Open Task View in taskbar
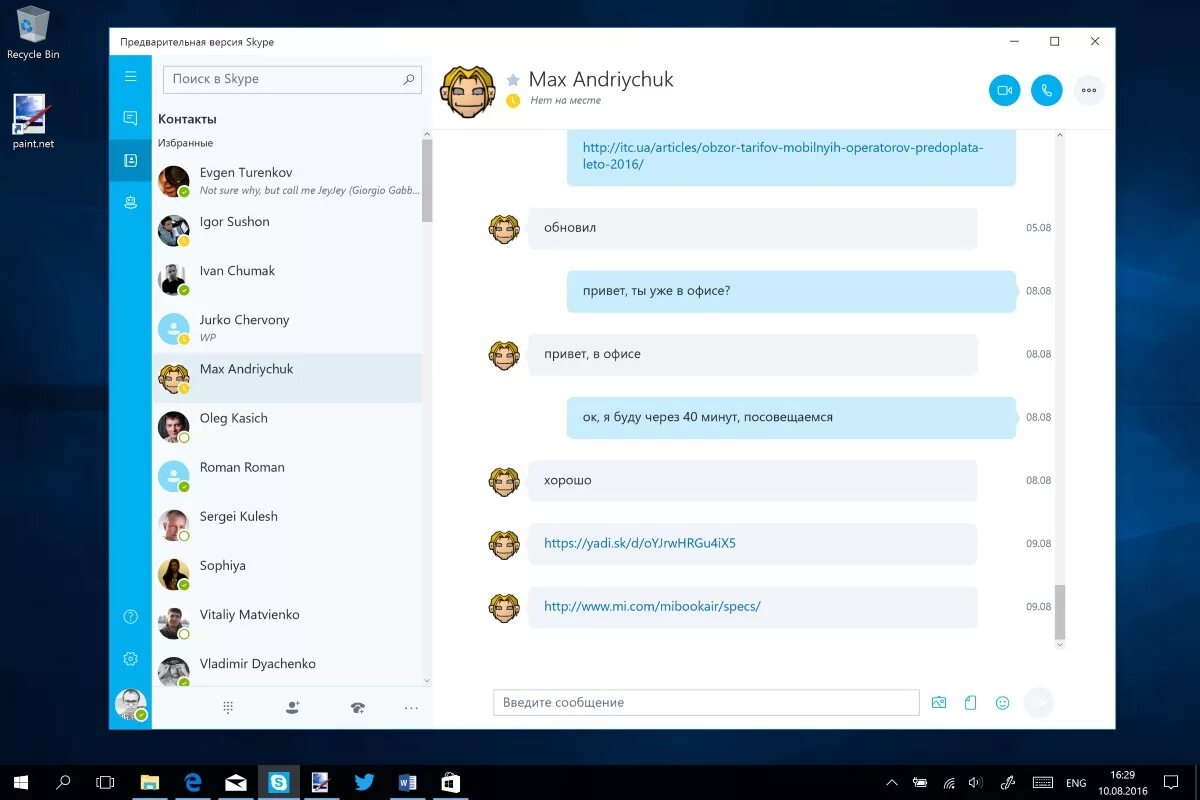 pos(105,782)
